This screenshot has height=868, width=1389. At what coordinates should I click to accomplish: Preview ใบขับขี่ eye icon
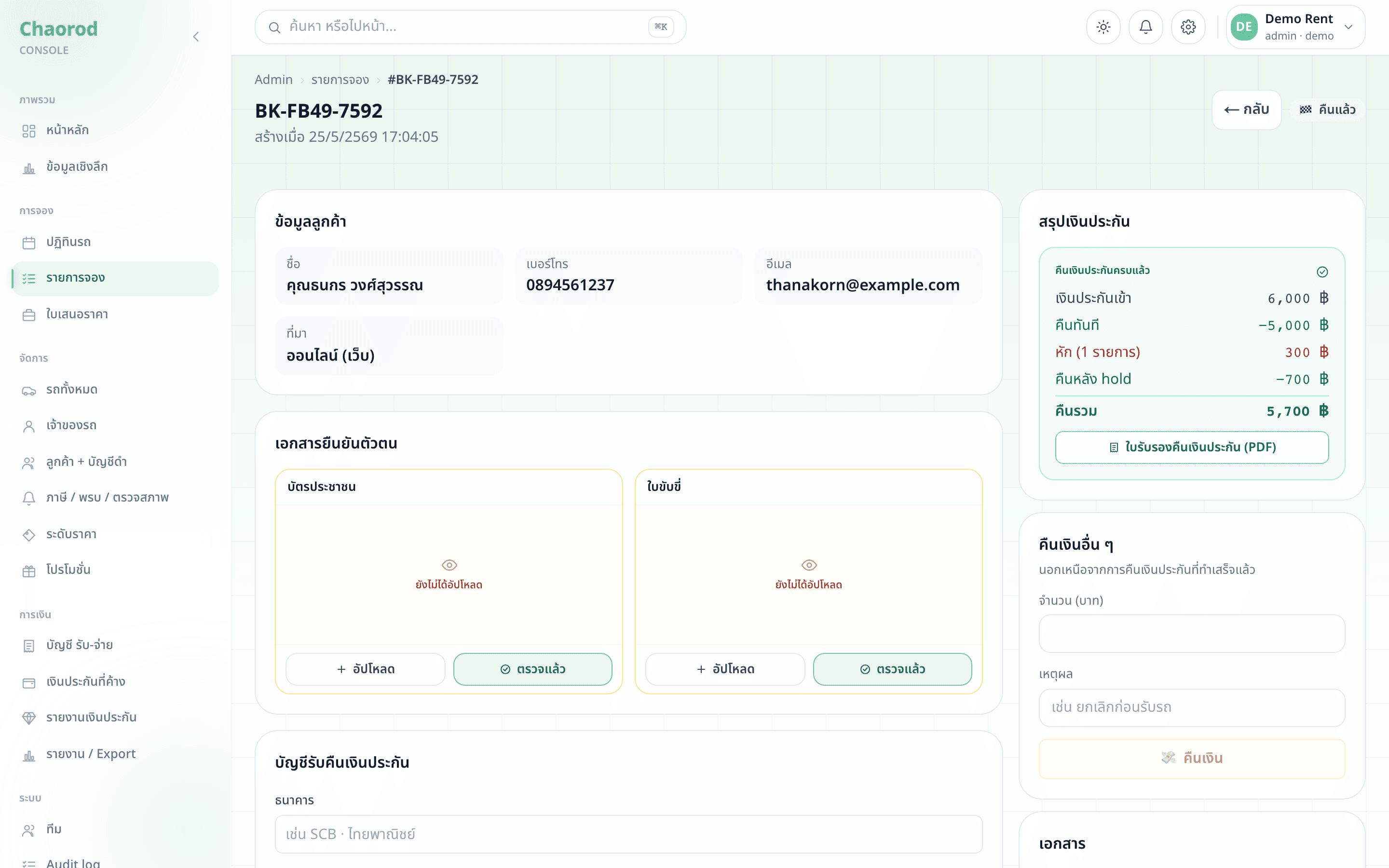[809, 565]
